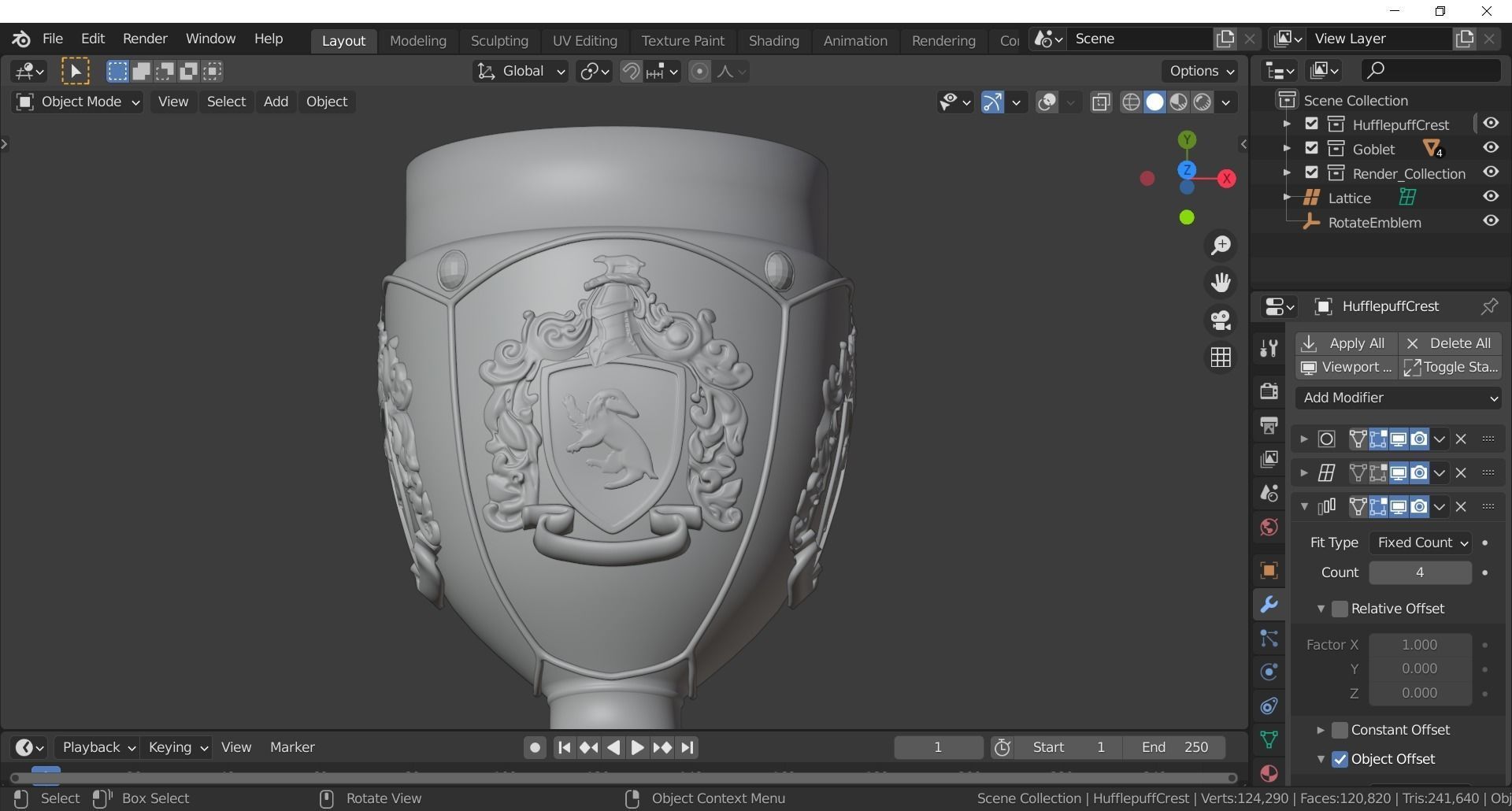1512x811 pixels.
Task: Select material preview shading
Action: [1178, 102]
